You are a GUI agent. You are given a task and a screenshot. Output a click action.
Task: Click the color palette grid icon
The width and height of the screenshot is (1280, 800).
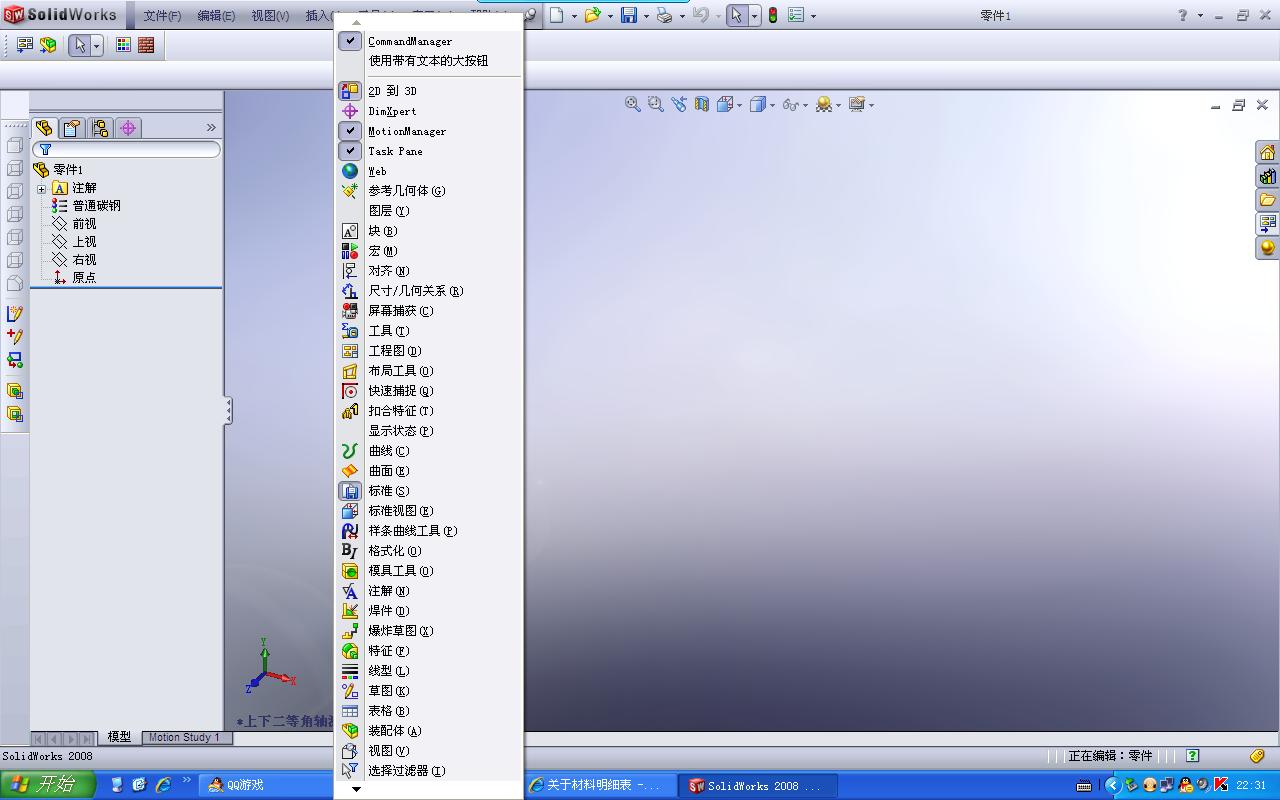123,45
